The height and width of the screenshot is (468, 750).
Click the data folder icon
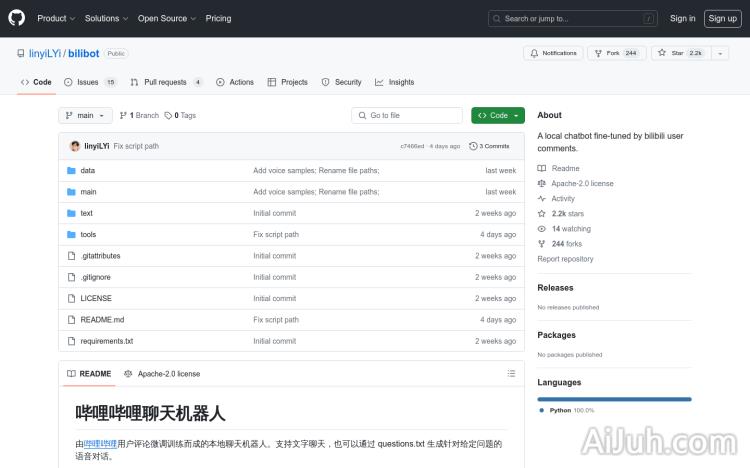click(x=71, y=171)
